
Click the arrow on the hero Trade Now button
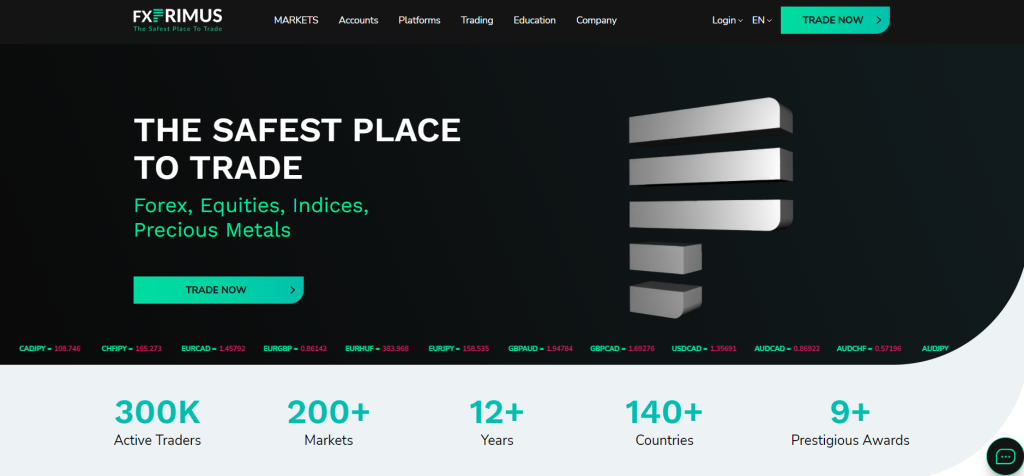pyautogui.click(x=292, y=290)
